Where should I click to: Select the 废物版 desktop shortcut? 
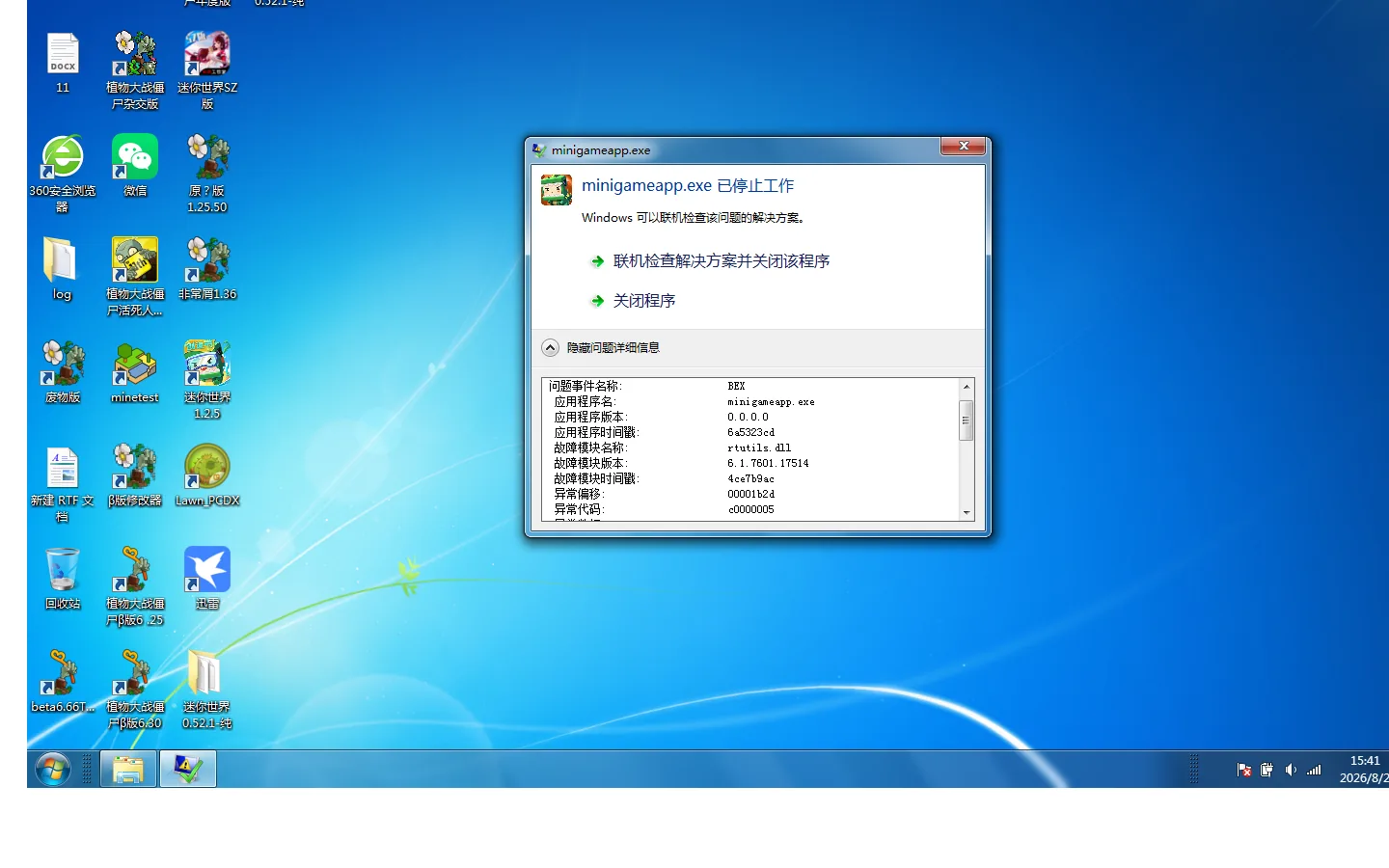(x=63, y=372)
